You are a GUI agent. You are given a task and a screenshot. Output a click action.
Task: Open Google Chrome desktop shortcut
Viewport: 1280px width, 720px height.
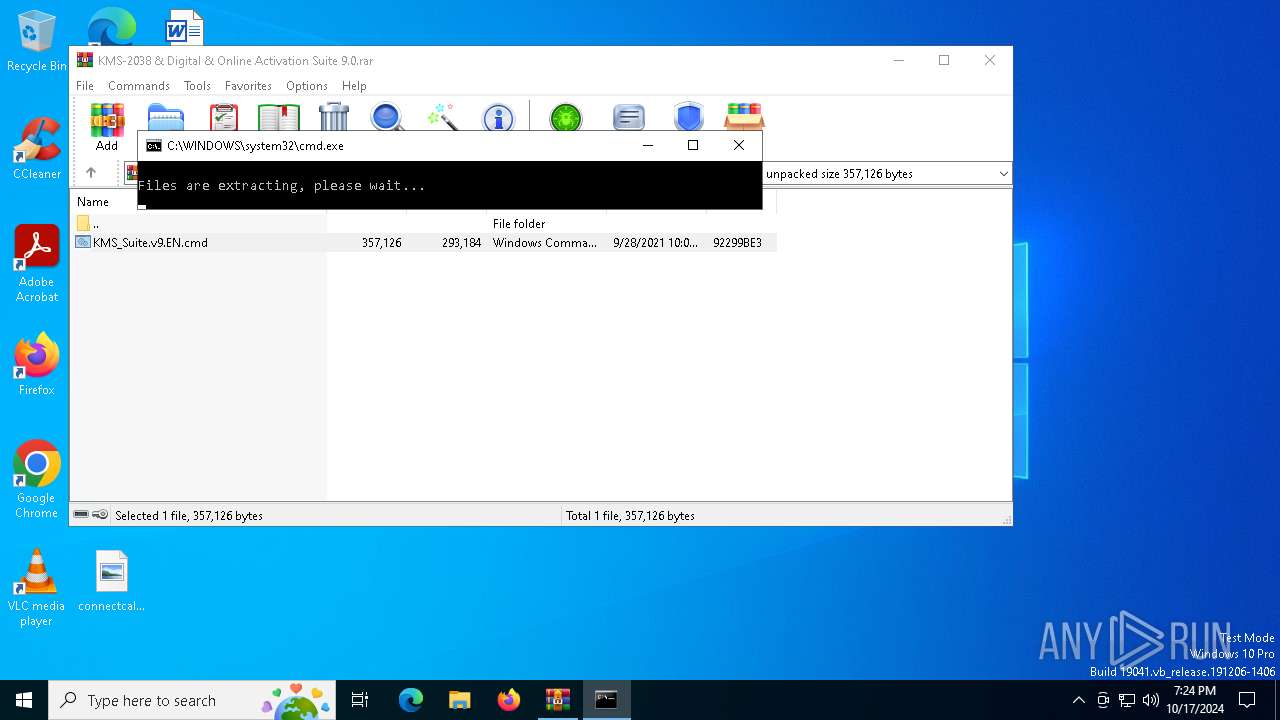pyautogui.click(x=37, y=480)
